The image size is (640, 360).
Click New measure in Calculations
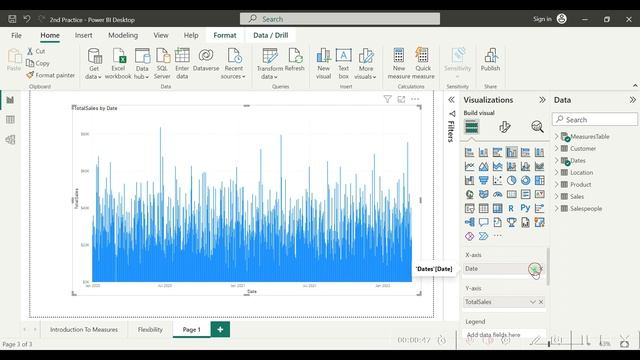pyautogui.click(x=399, y=64)
